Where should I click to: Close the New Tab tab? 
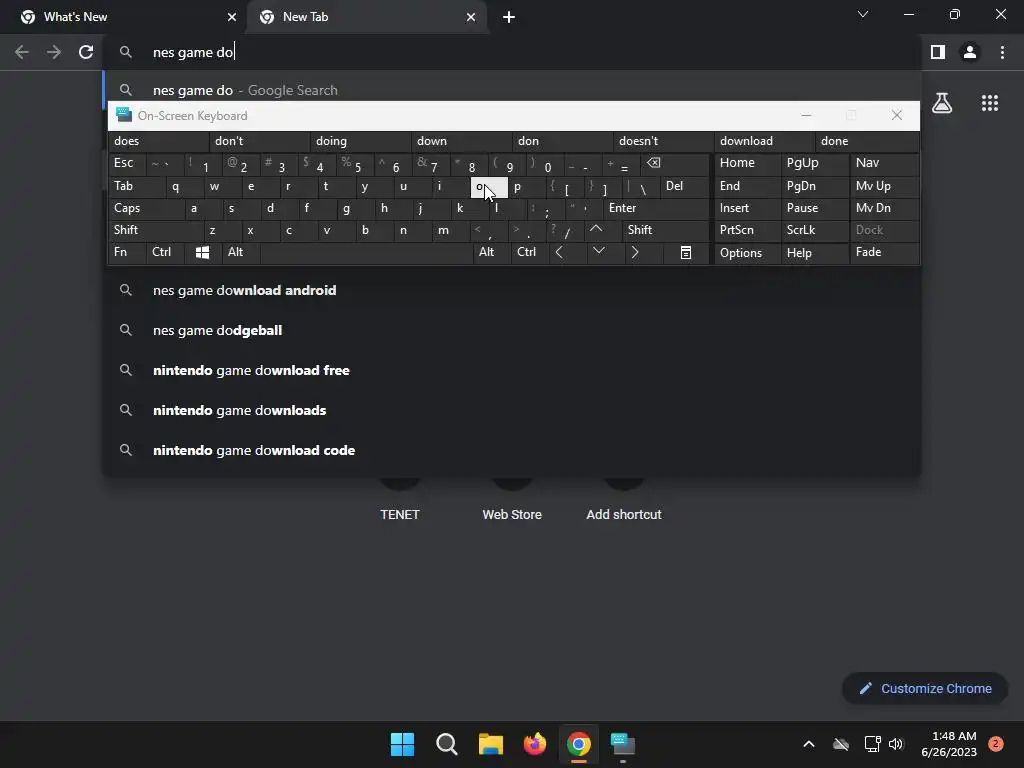471,17
